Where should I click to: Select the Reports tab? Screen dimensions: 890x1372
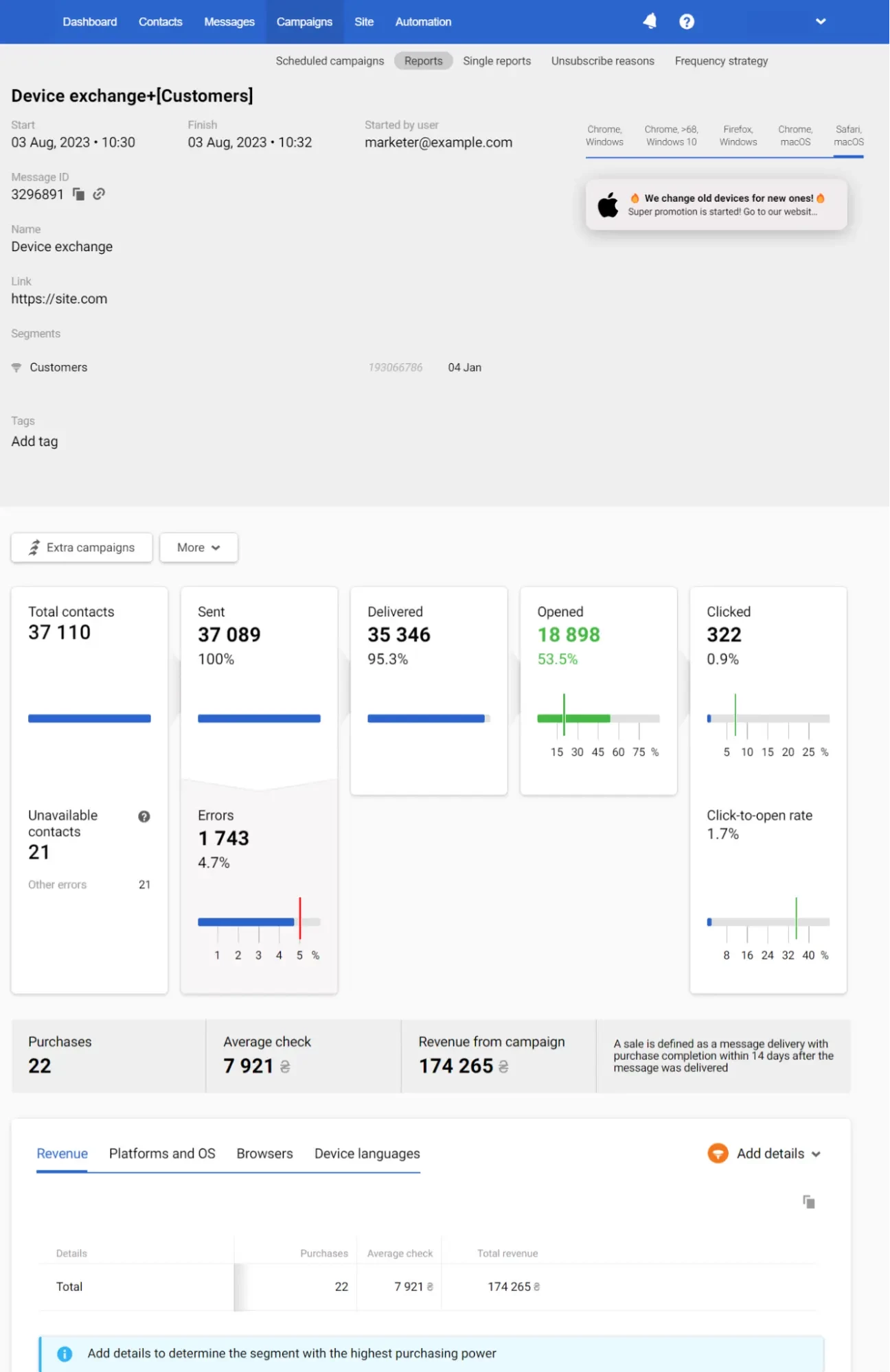(x=423, y=61)
